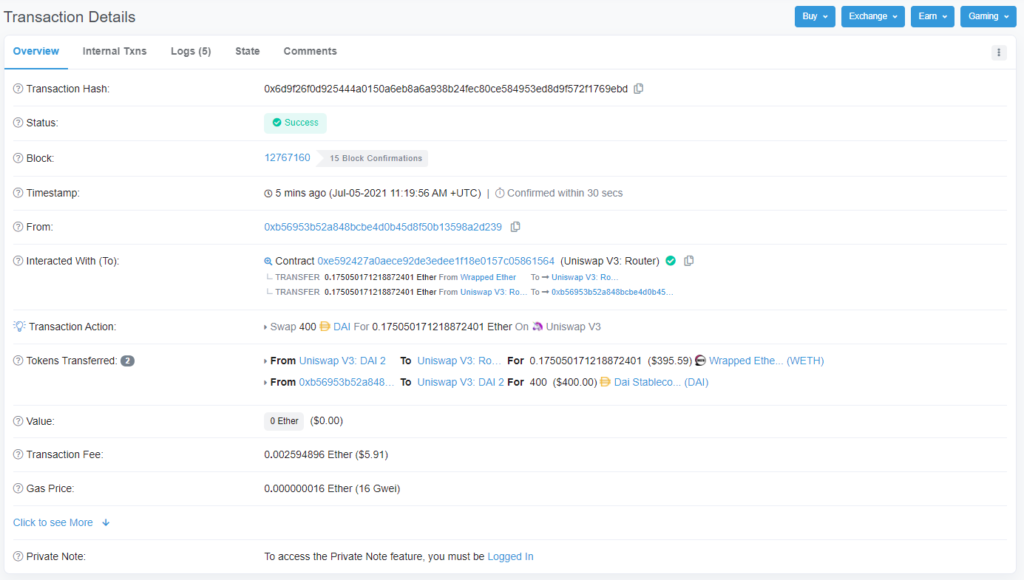The height and width of the screenshot is (580, 1024).
Task: Click the help icon beside Value
Action: pos(18,421)
